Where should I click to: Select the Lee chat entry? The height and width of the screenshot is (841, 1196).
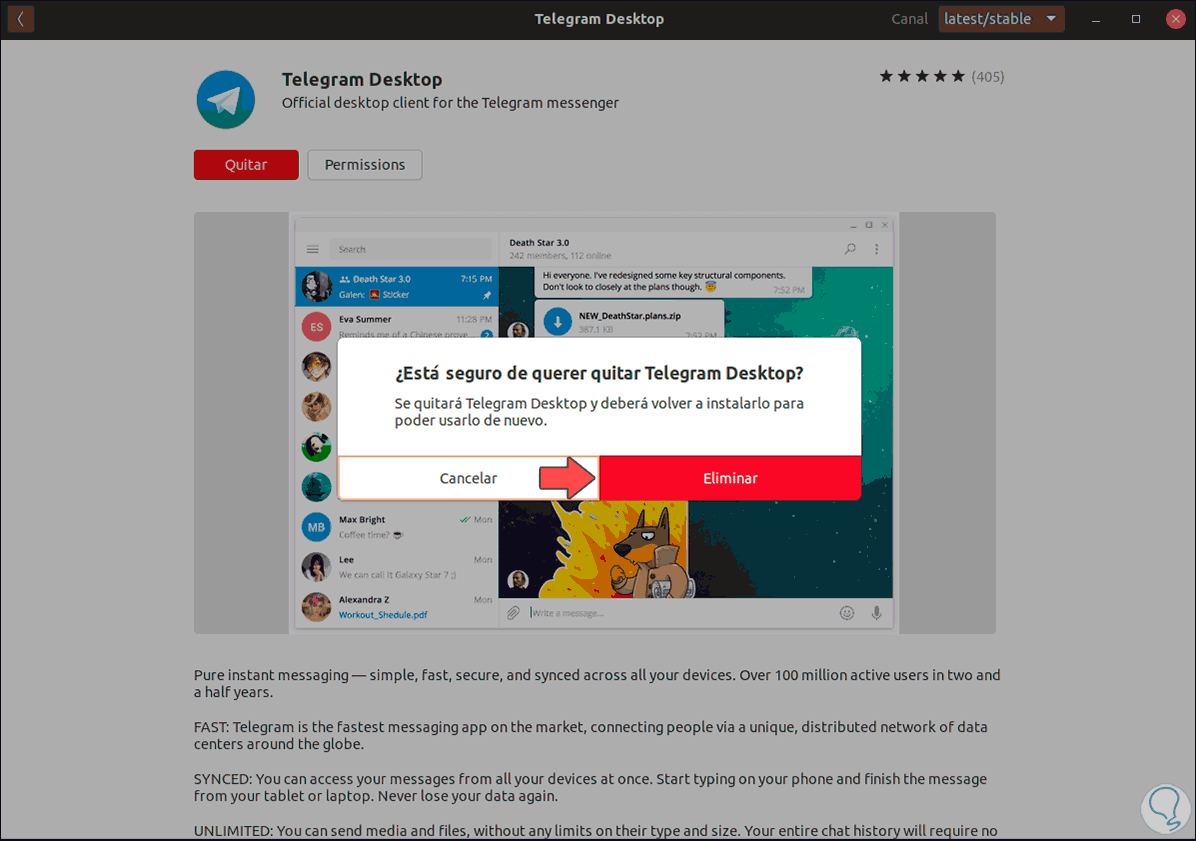[397, 567]
